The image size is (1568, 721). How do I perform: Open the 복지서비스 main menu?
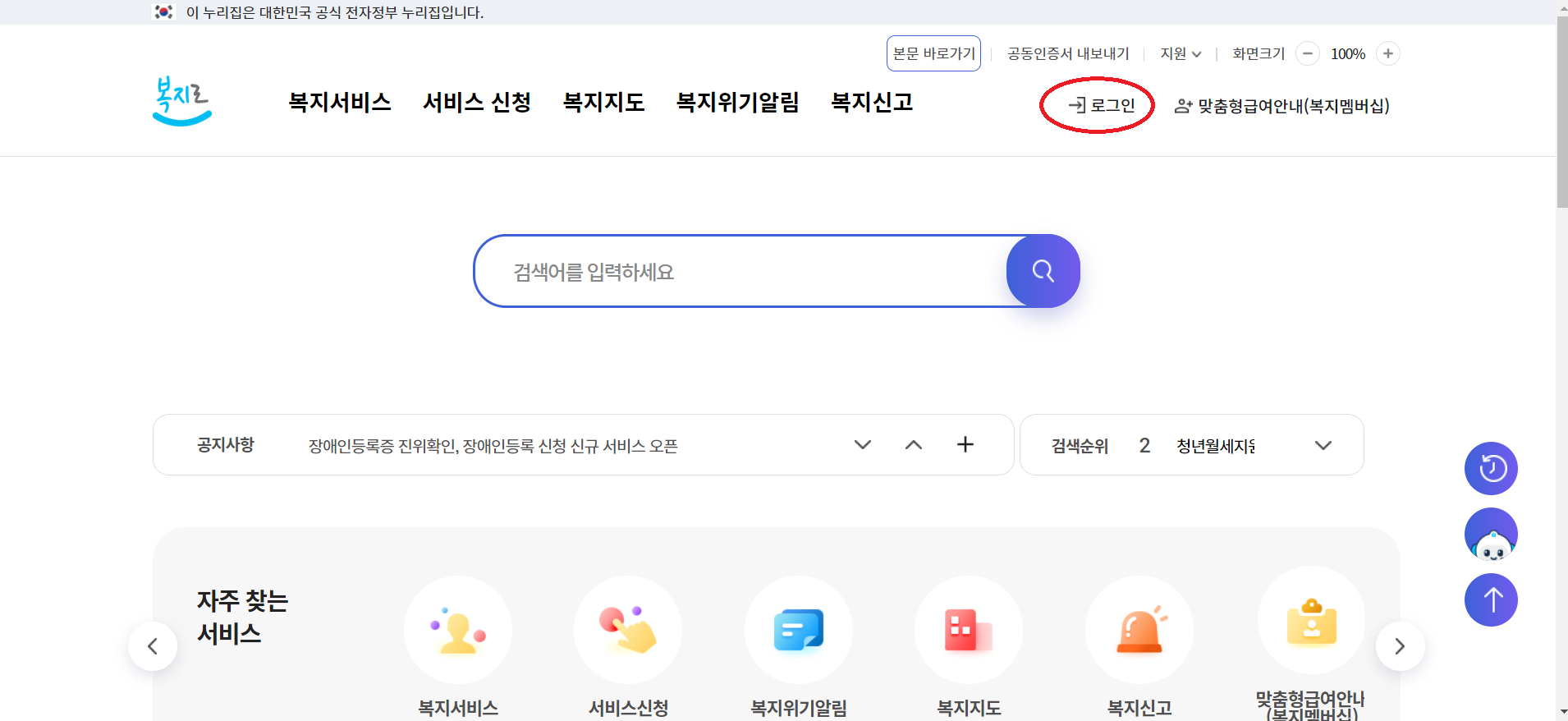(x=340, y=102)
